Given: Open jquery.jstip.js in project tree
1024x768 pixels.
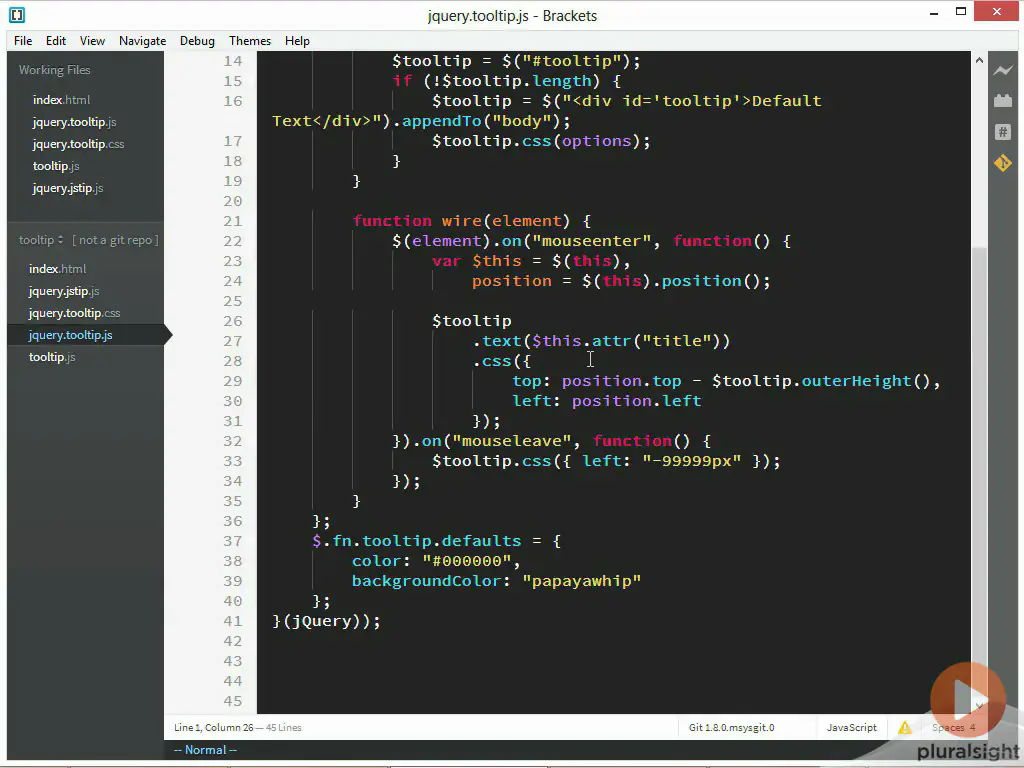Looking at the screenshot, I should (64, 291).
